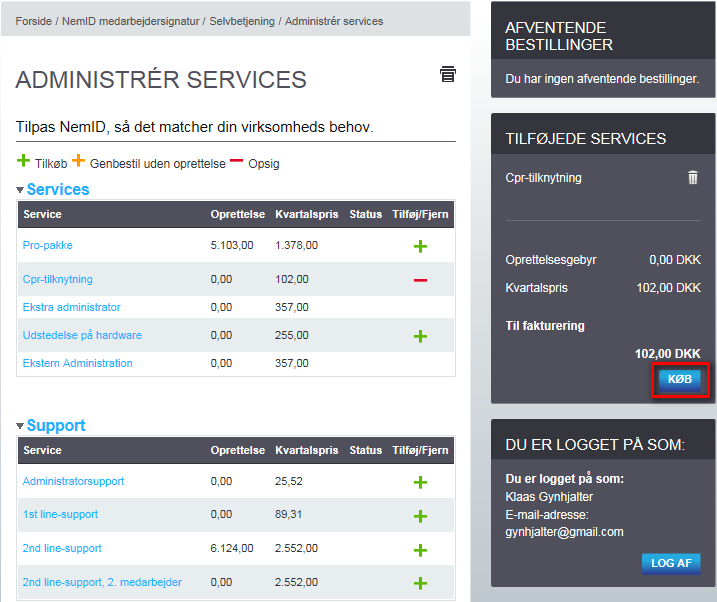Click the LOG AF button

pyautogui.click(x=671, y=563)
